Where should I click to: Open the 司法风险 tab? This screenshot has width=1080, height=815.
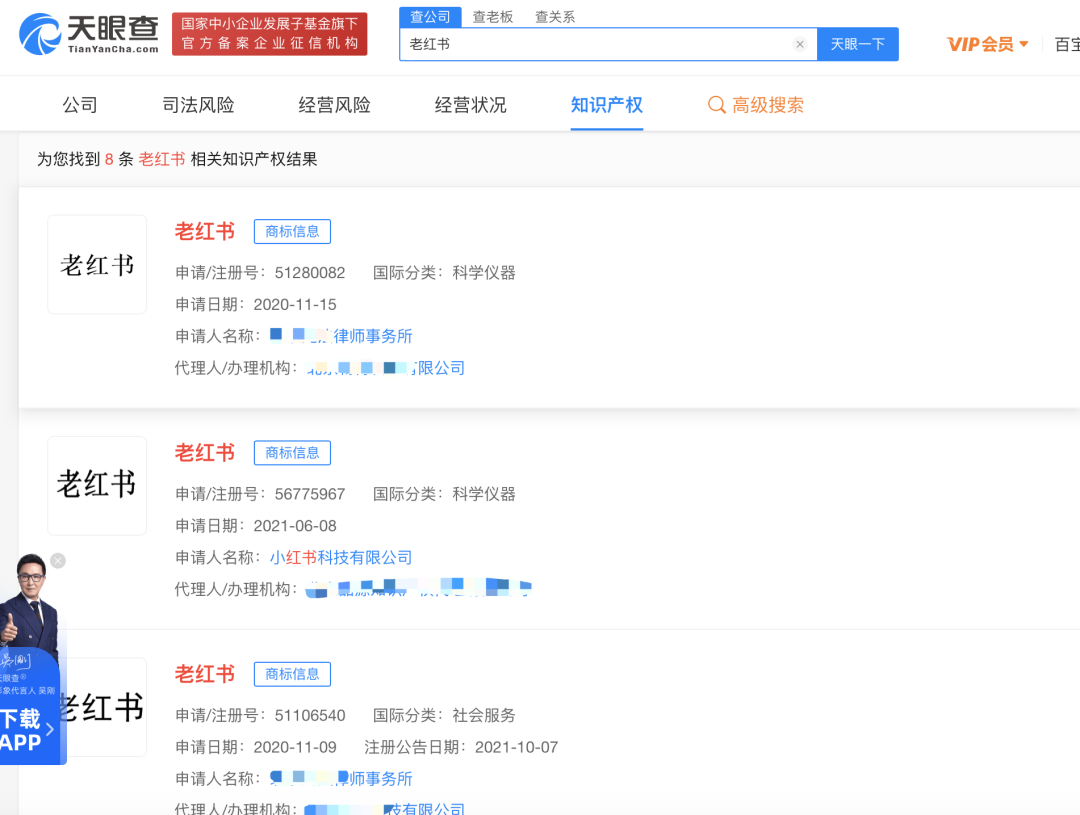(x=196, y=104)
